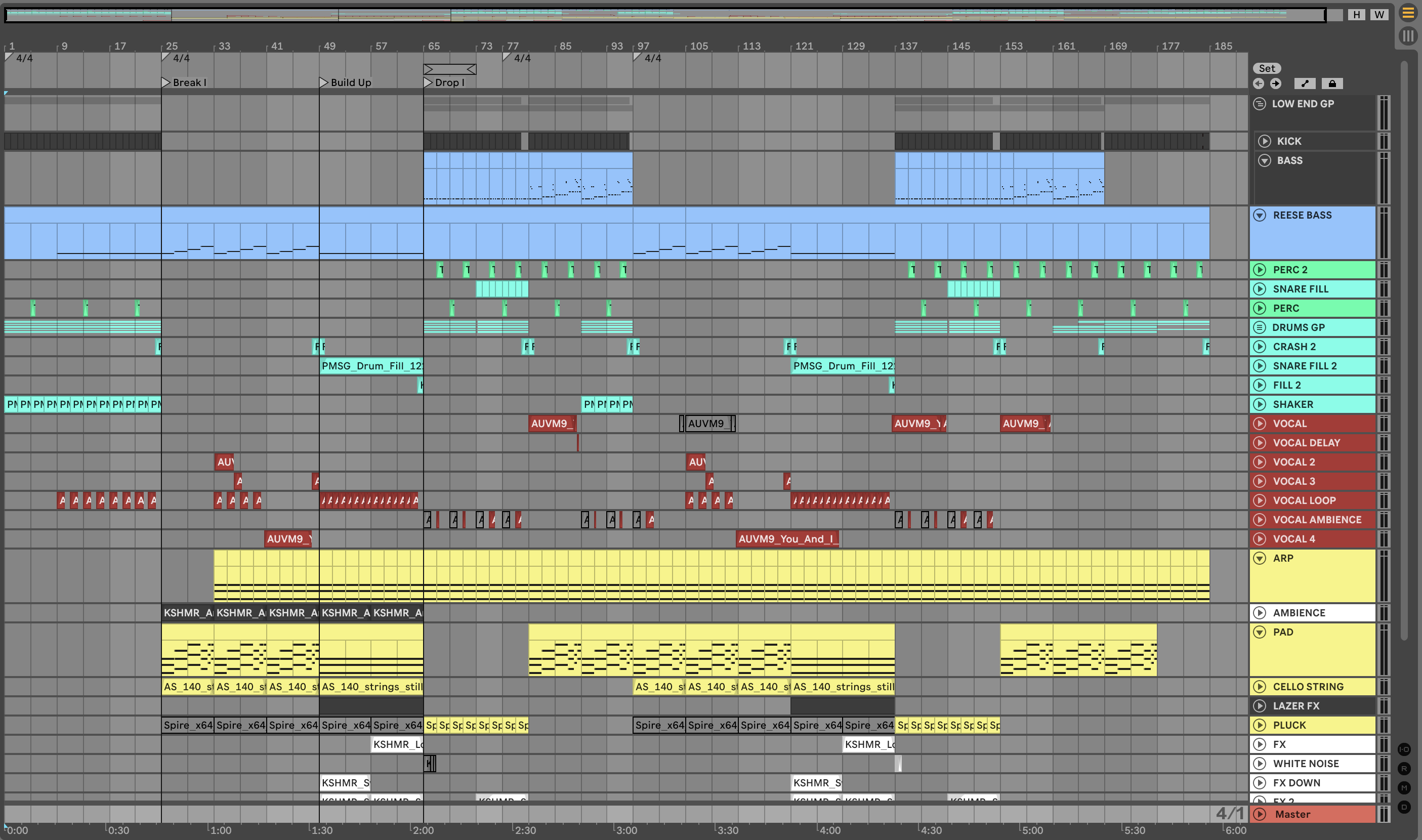Show the In/Out section with I-O button

[1404, 749]
